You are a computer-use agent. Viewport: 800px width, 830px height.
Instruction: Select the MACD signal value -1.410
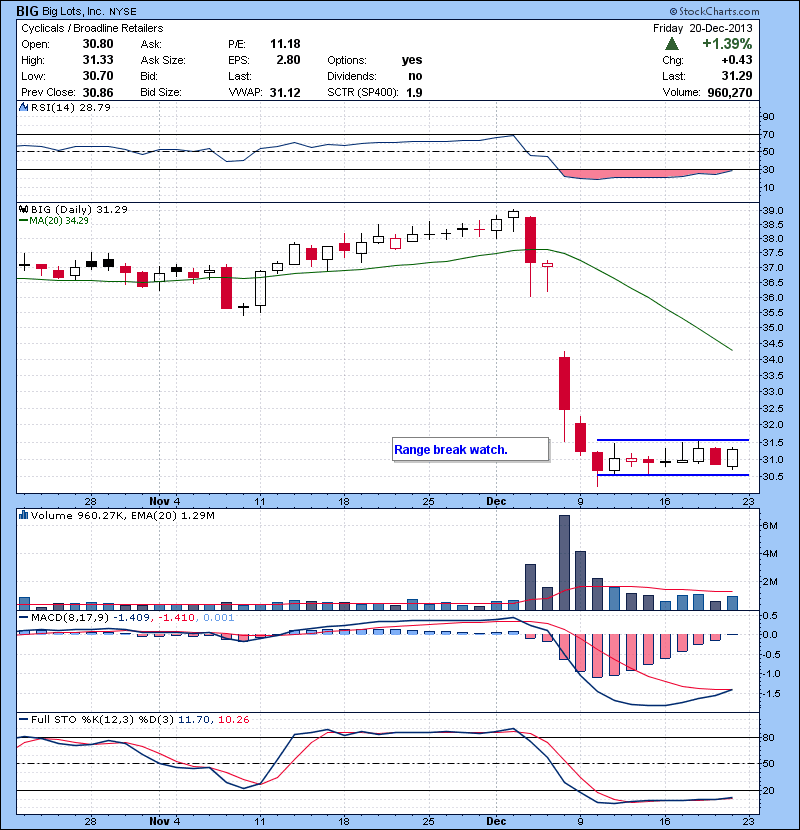pyautogui.click(x=176, y=617)
